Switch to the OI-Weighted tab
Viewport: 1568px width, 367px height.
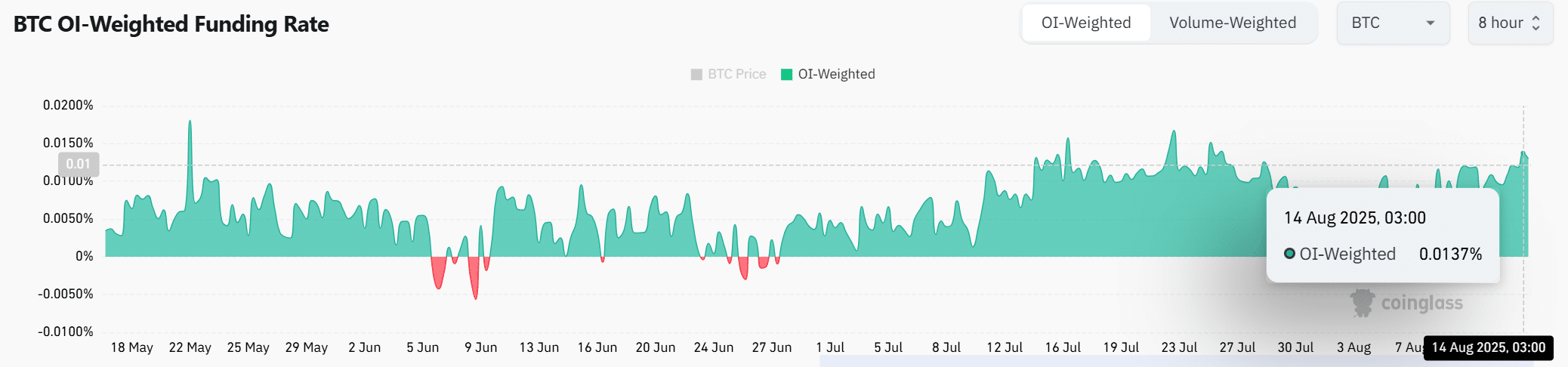tap(1085, 23)
